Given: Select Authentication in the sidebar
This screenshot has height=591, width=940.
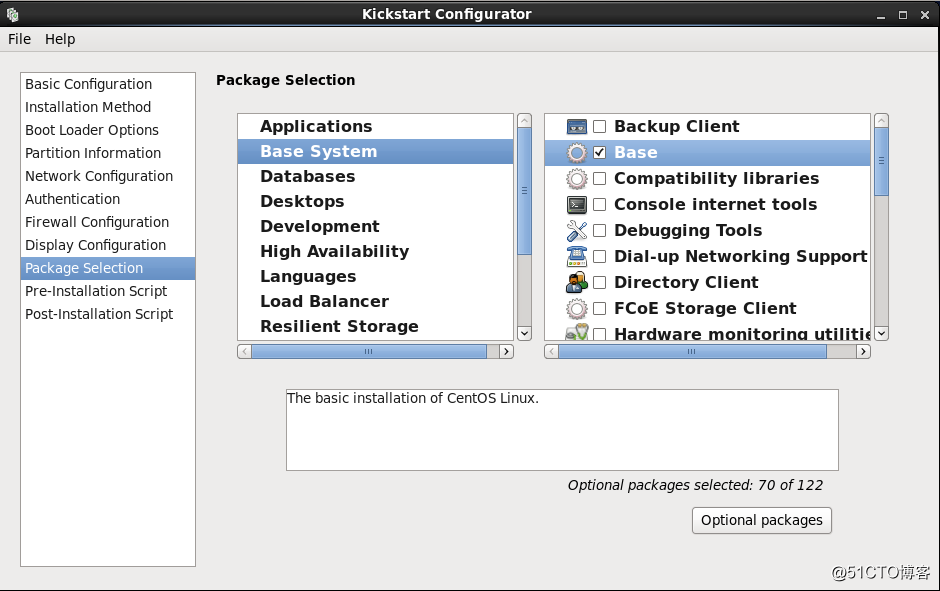Looking at the screenshot, I should coord(108,199).
